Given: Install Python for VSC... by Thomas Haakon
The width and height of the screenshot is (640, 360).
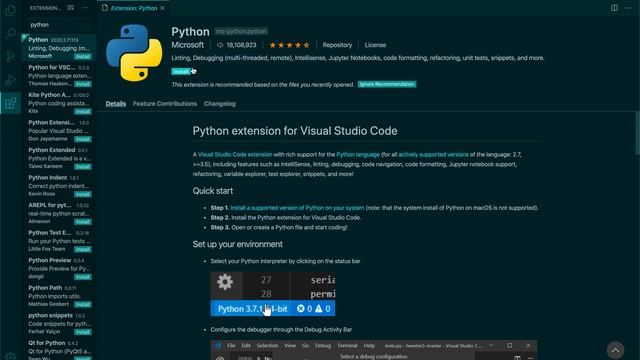Looking at the screenshot, I should coord(83,84).
